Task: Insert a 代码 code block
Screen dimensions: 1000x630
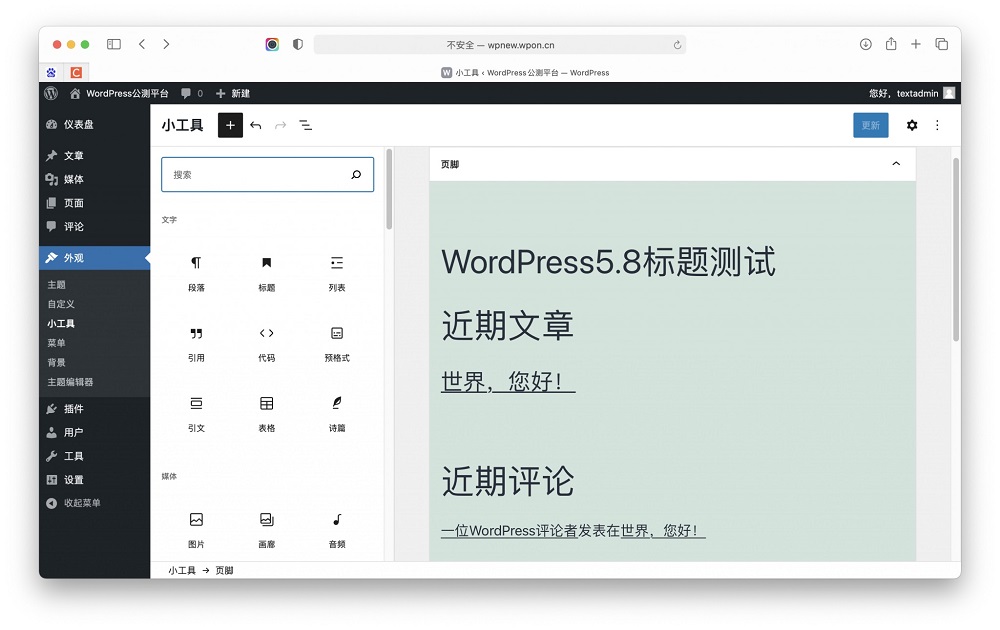Action: 266,340
